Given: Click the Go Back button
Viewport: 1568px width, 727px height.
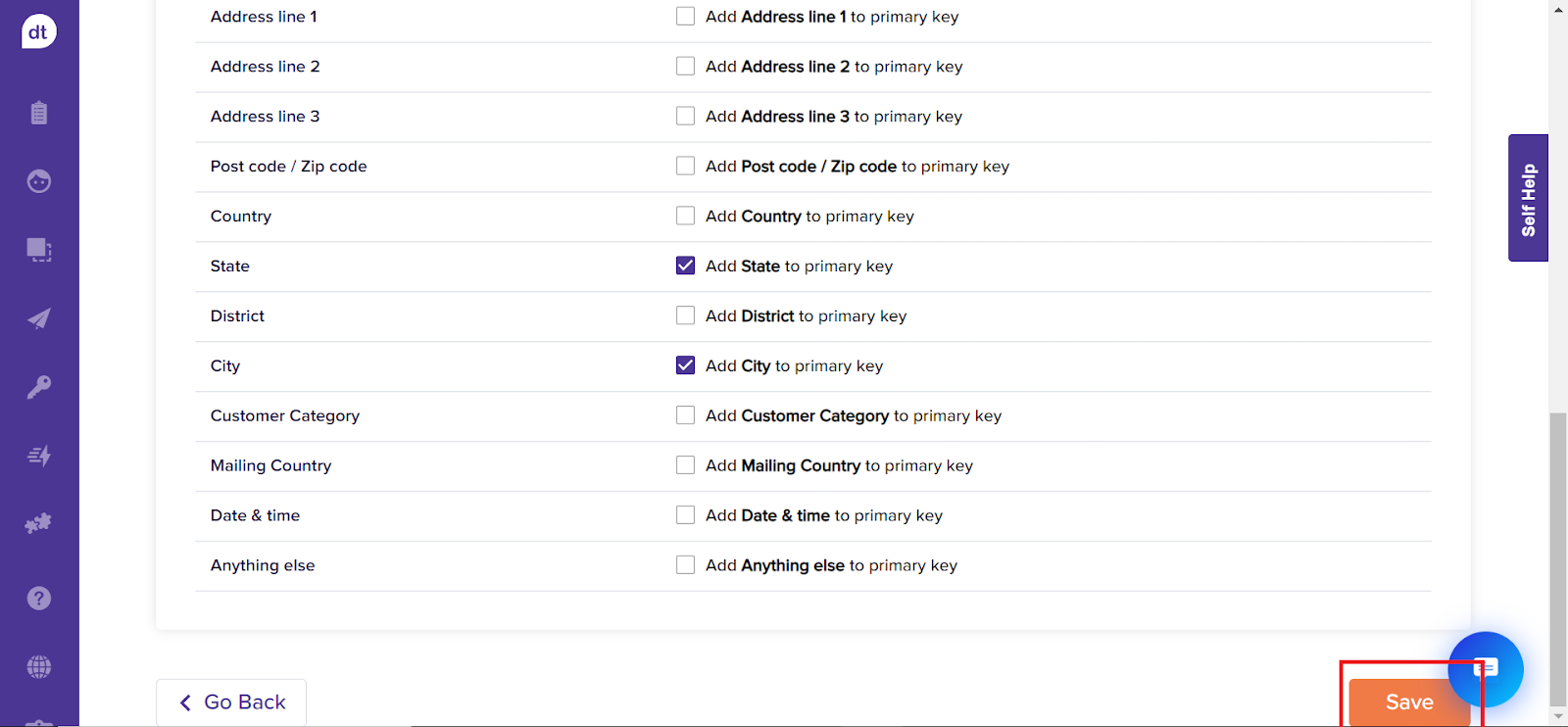Looking at the screenshot, I should coord(231,703).
